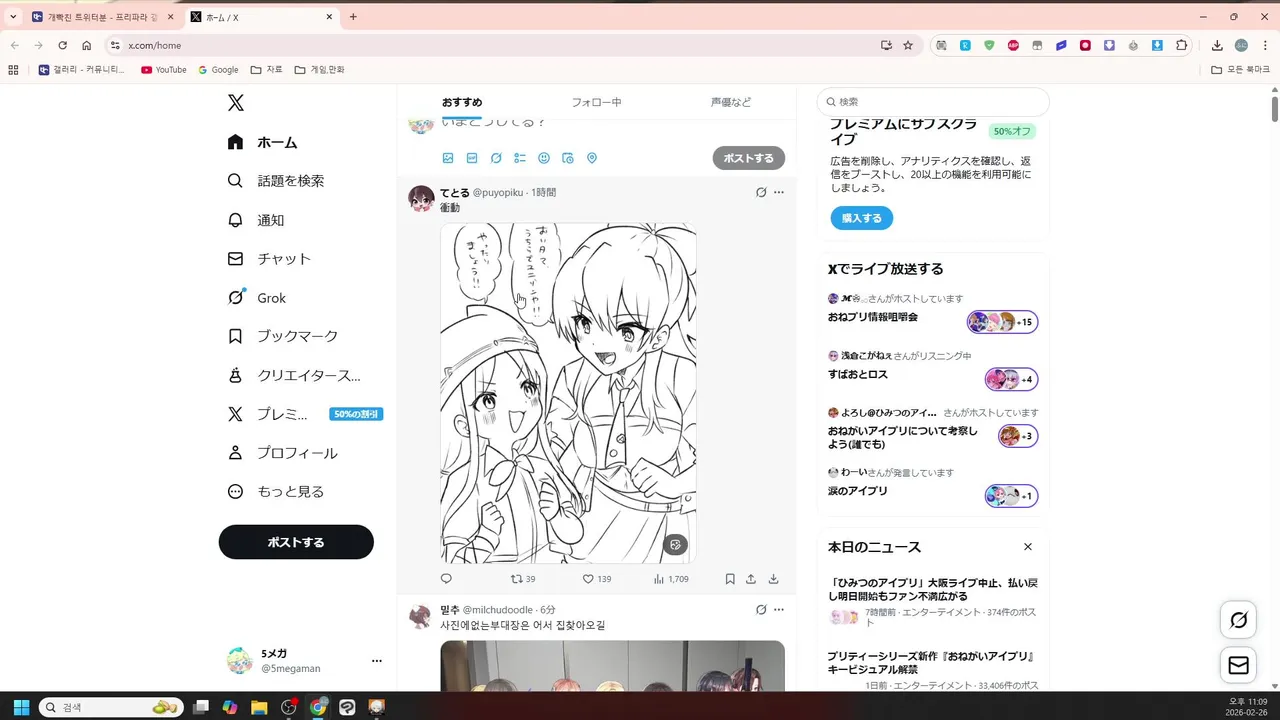The height and width of the screenshot is (720, 1280).
Task: Add a GIF in composer
Action: click(x=472, y=158)
